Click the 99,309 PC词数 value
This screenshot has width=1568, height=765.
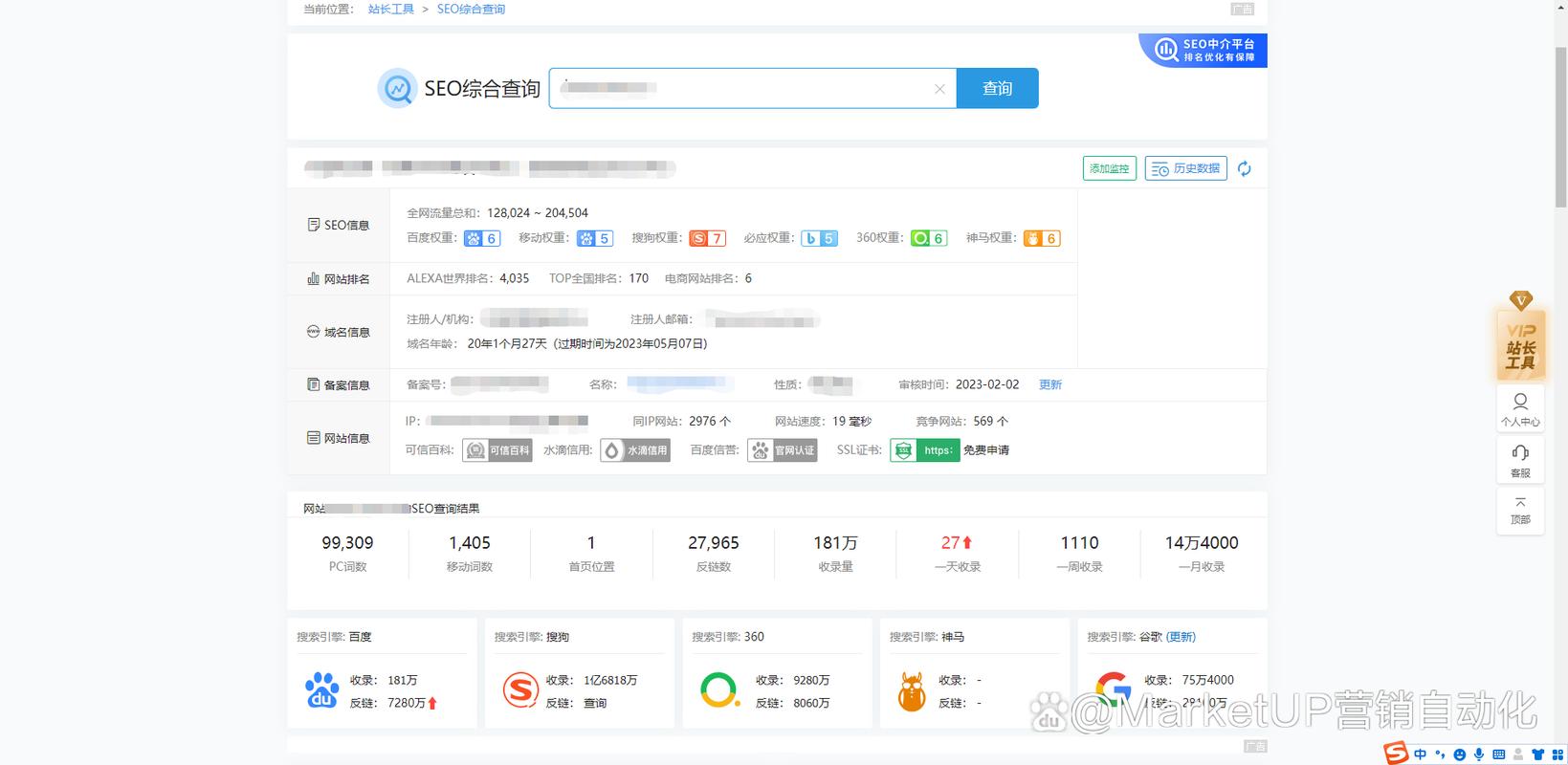pos(347,542)
